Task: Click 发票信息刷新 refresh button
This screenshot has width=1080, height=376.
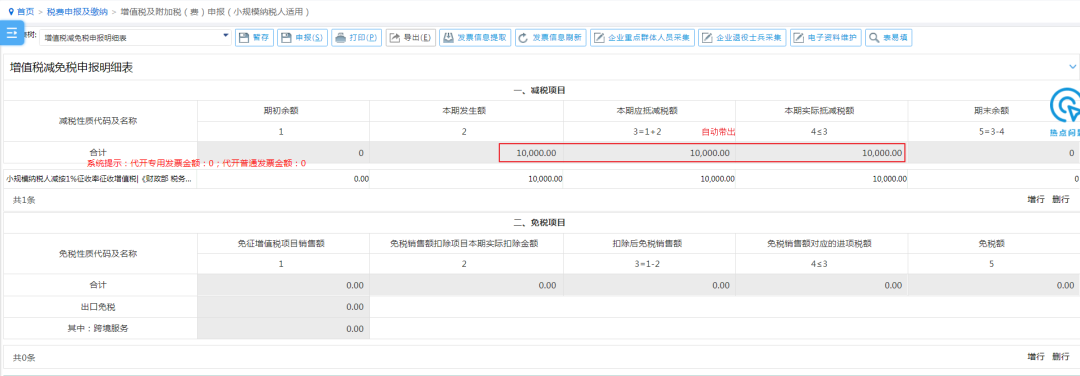Action: click(550, 38)
